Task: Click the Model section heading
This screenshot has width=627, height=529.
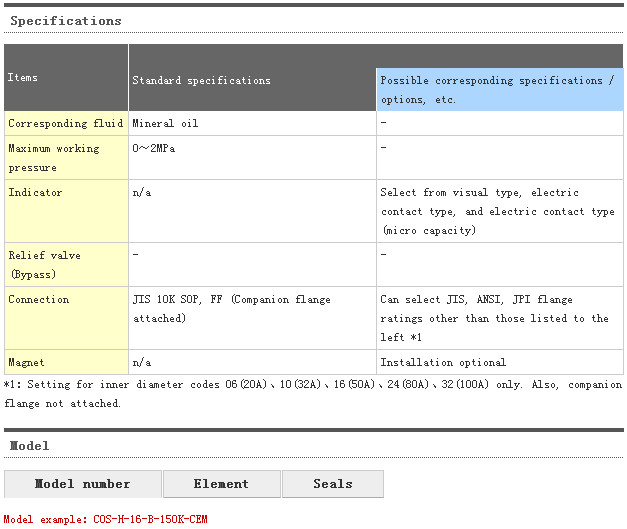Action: 29,445
